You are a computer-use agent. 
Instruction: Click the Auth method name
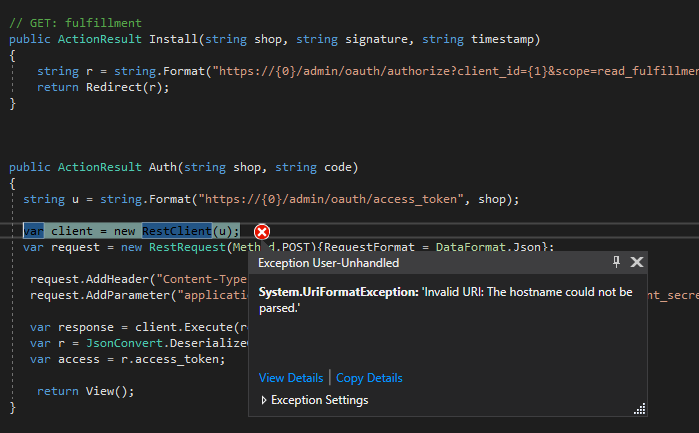click(163, 167)
